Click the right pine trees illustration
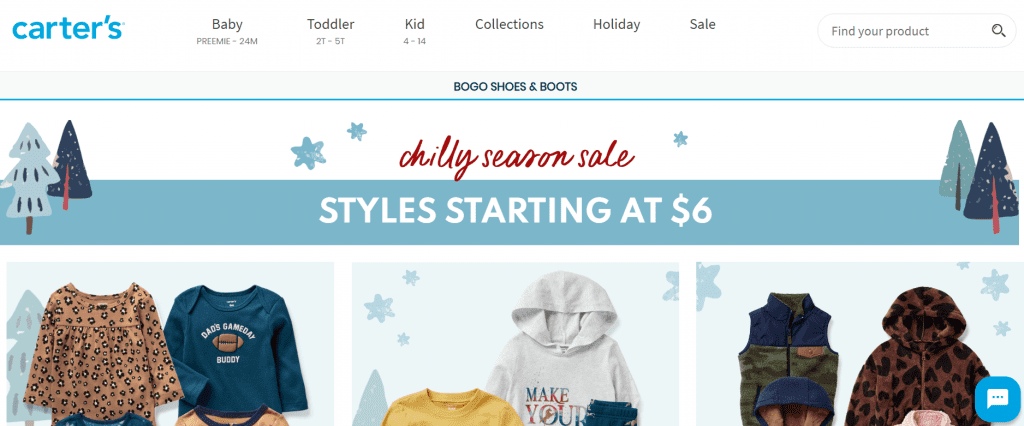 point(978,174)
